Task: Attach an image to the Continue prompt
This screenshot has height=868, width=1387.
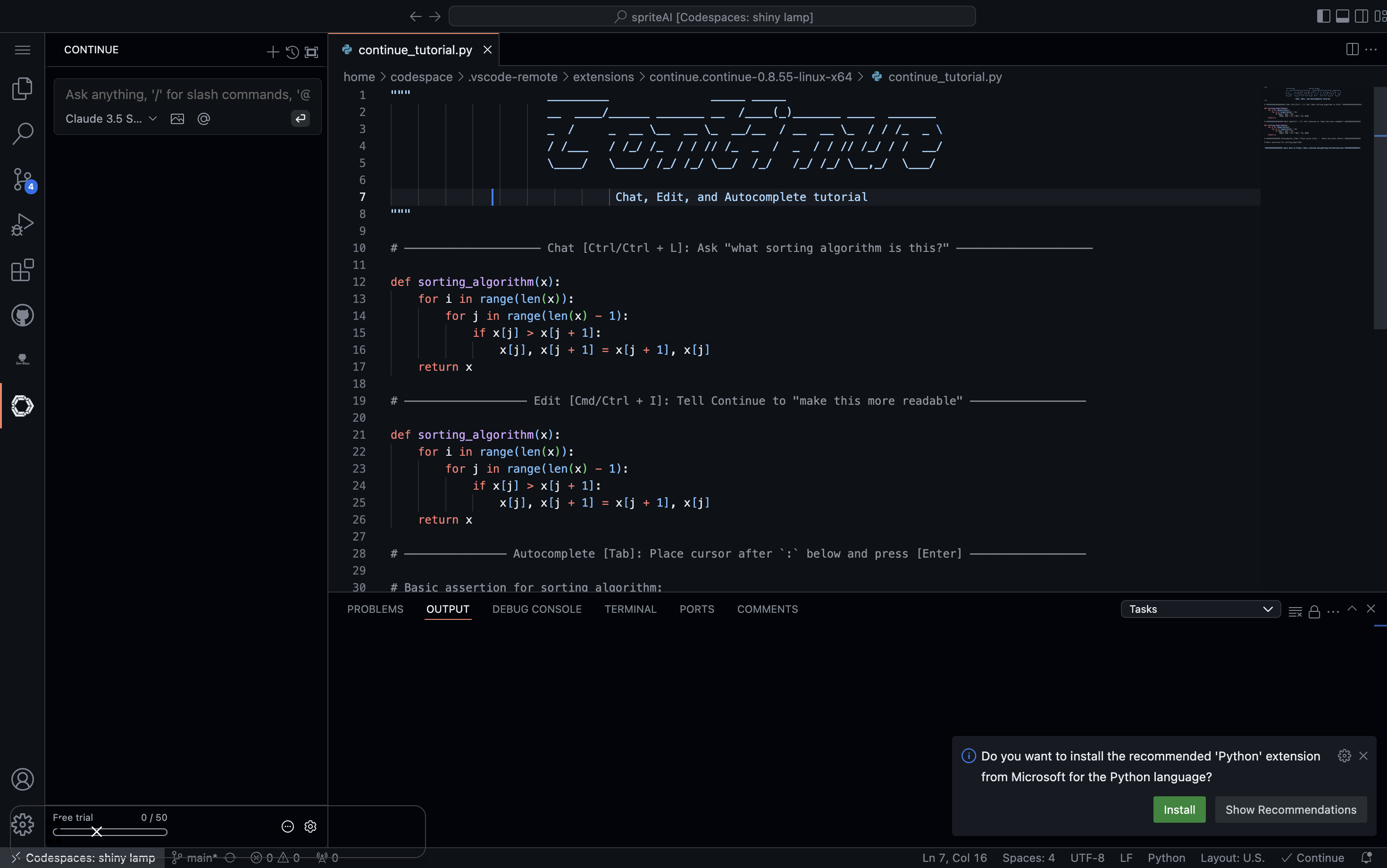Action: point(177,119)
